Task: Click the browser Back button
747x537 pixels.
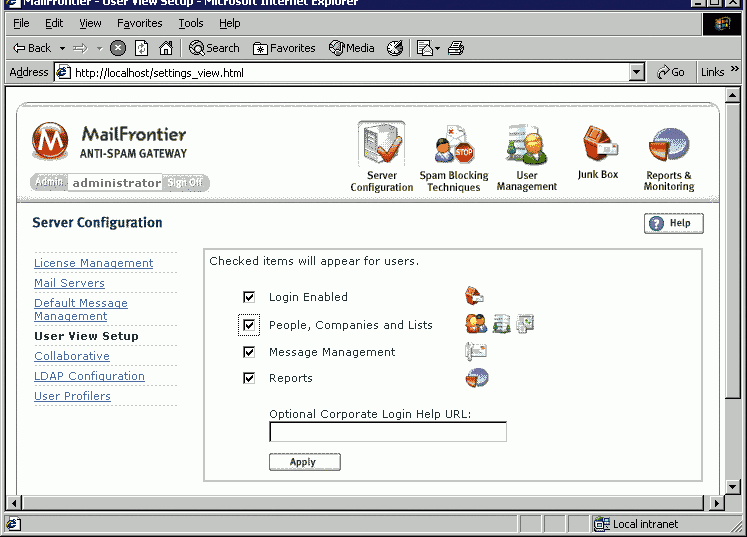Action: click(32, 48)
